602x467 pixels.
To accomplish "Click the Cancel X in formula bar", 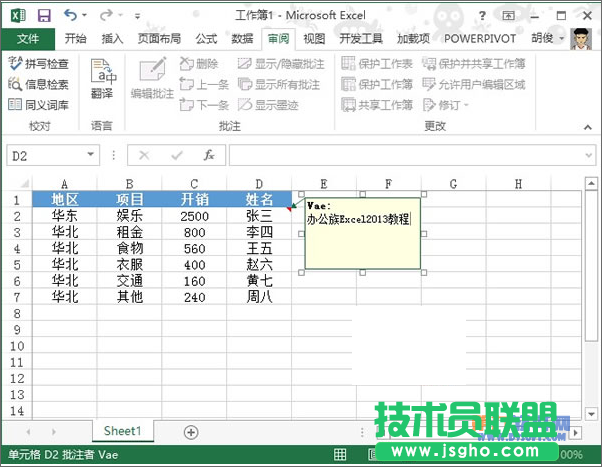I will pos(144,155).
